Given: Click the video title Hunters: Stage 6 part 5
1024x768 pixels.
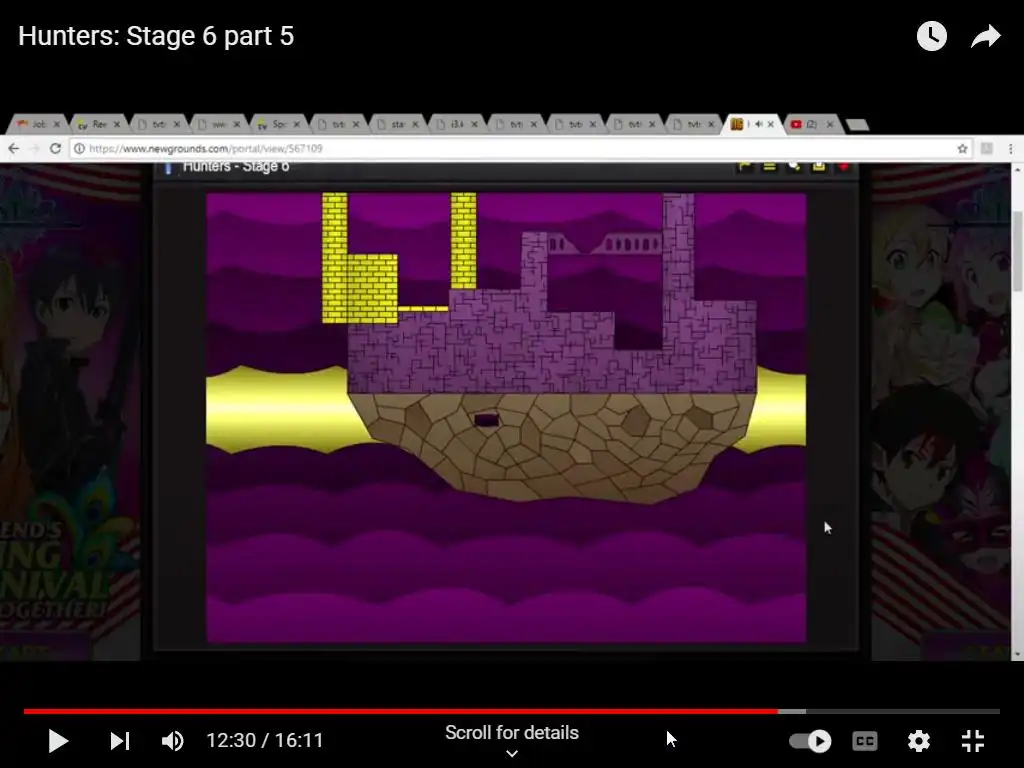Looking at the screenshot, I should 156,36.
